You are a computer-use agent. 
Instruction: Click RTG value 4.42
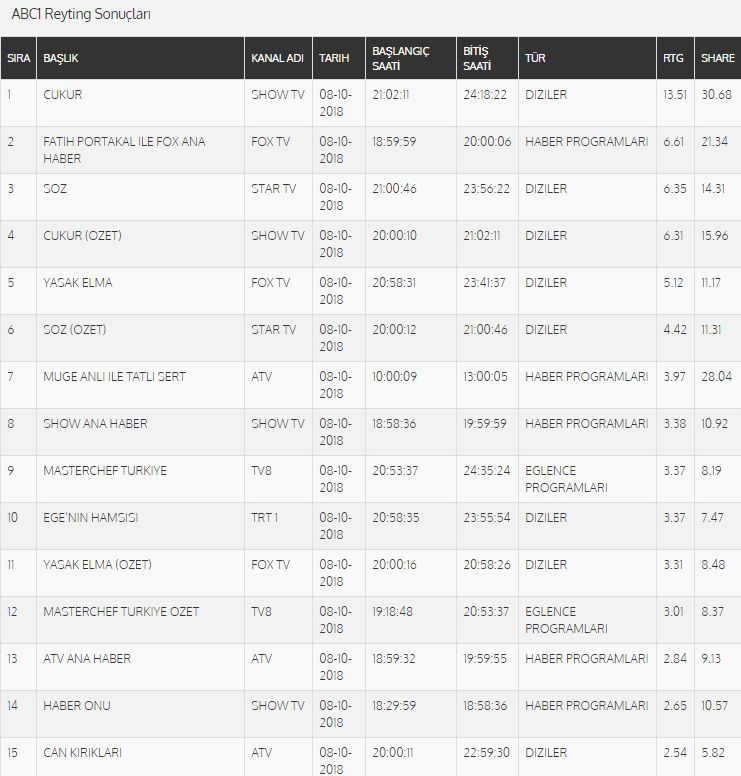click(675, 330)
